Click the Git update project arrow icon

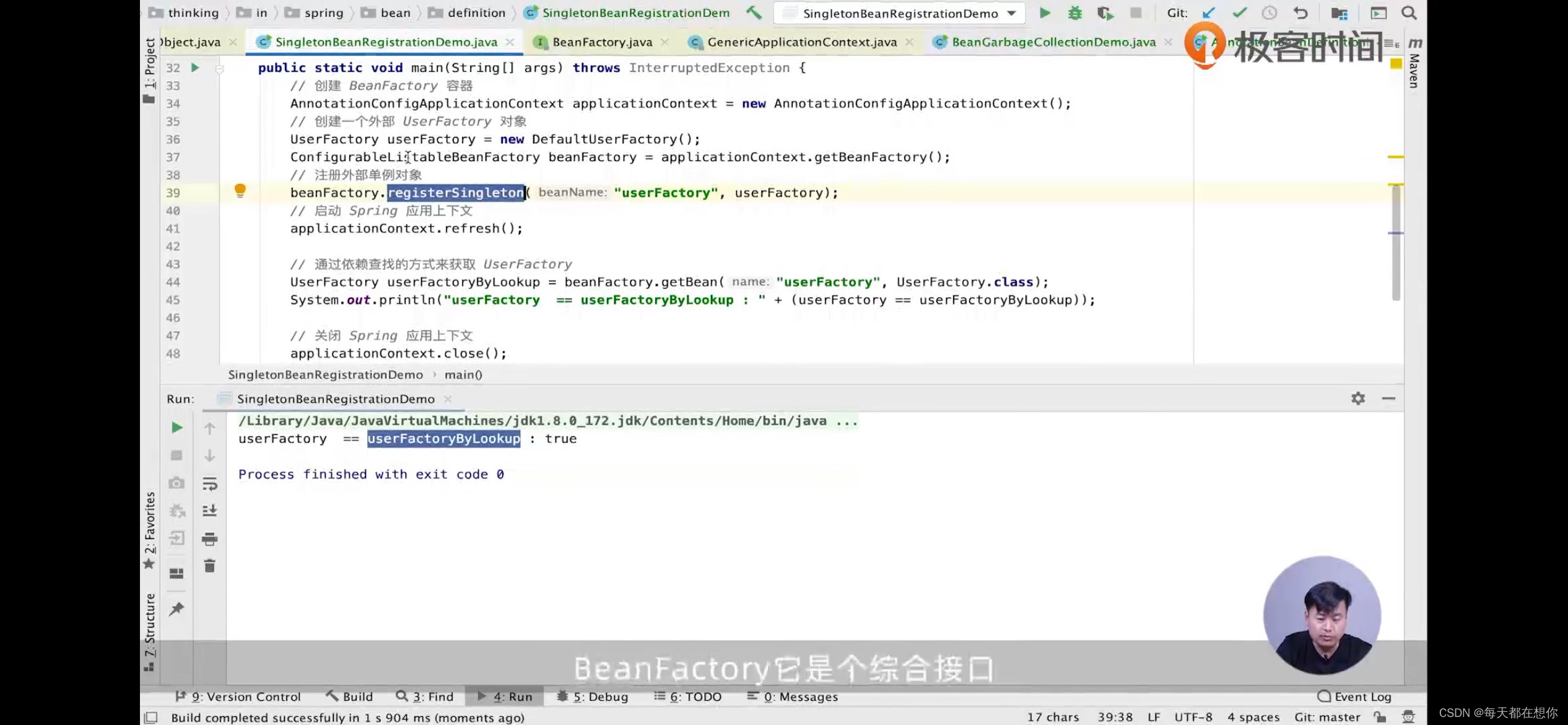click(x=1209, y=12)
